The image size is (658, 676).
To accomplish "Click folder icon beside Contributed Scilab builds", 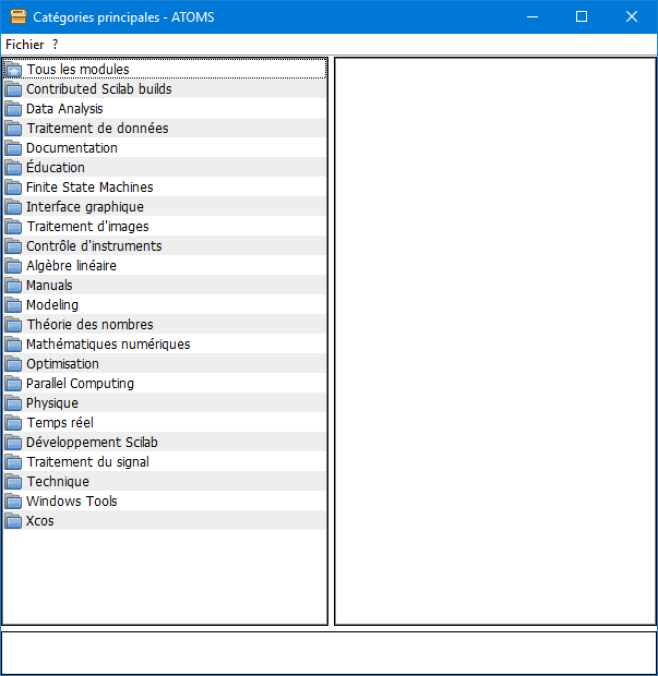I will pos(14,89).
